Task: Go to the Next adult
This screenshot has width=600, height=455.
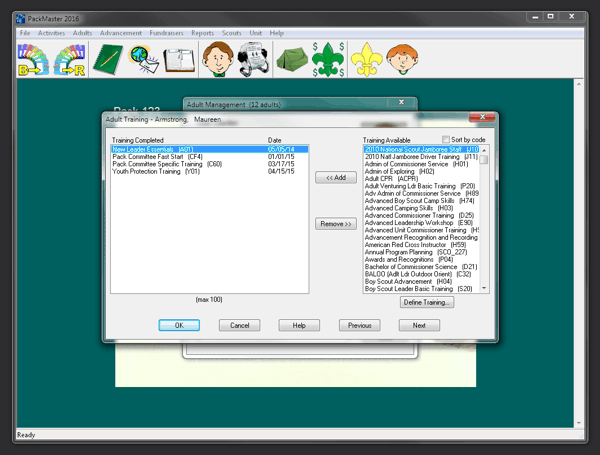Action: click(x=419, y=325)
